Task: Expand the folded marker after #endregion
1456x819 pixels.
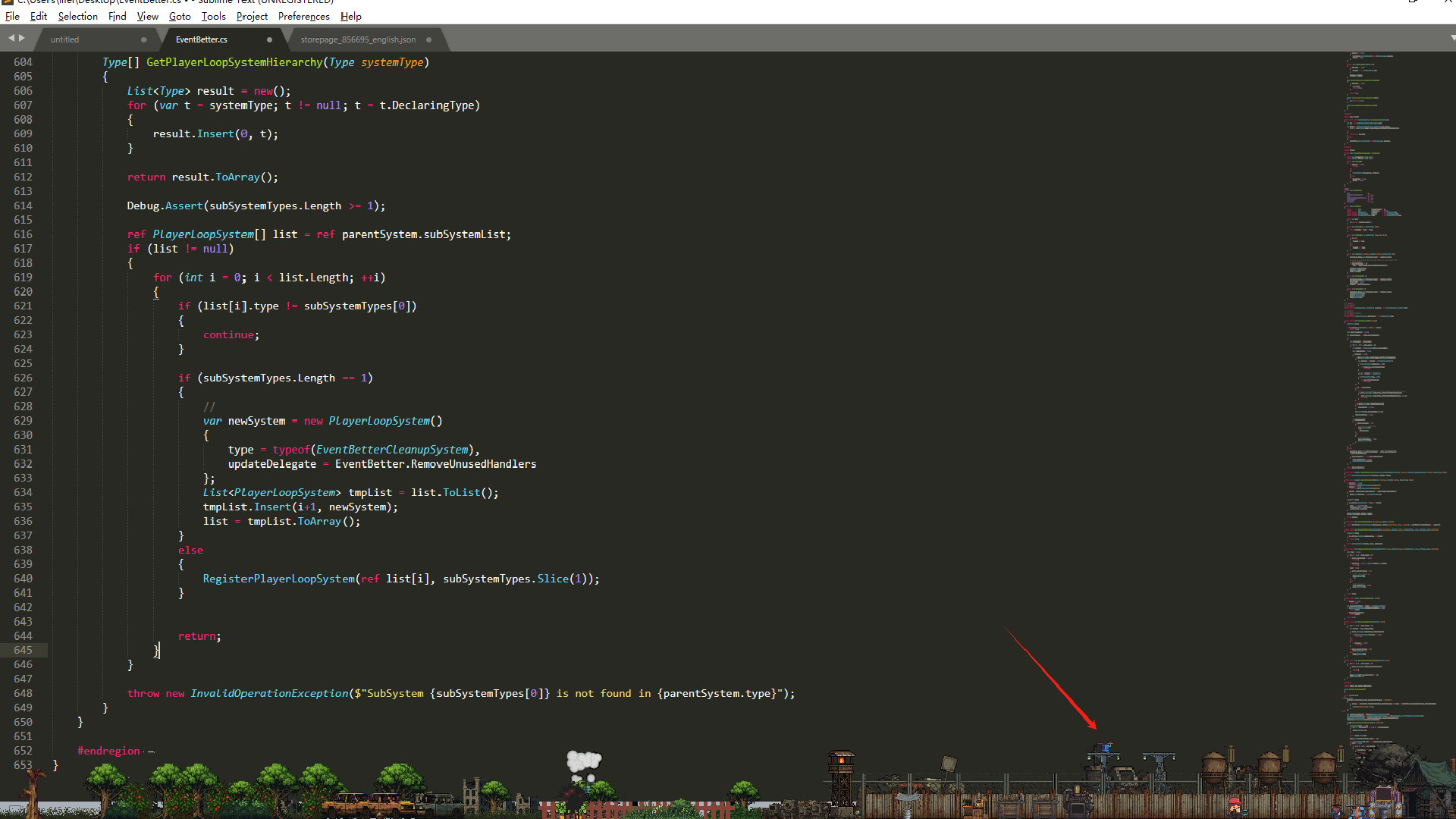Action: [x=151, y=752]
